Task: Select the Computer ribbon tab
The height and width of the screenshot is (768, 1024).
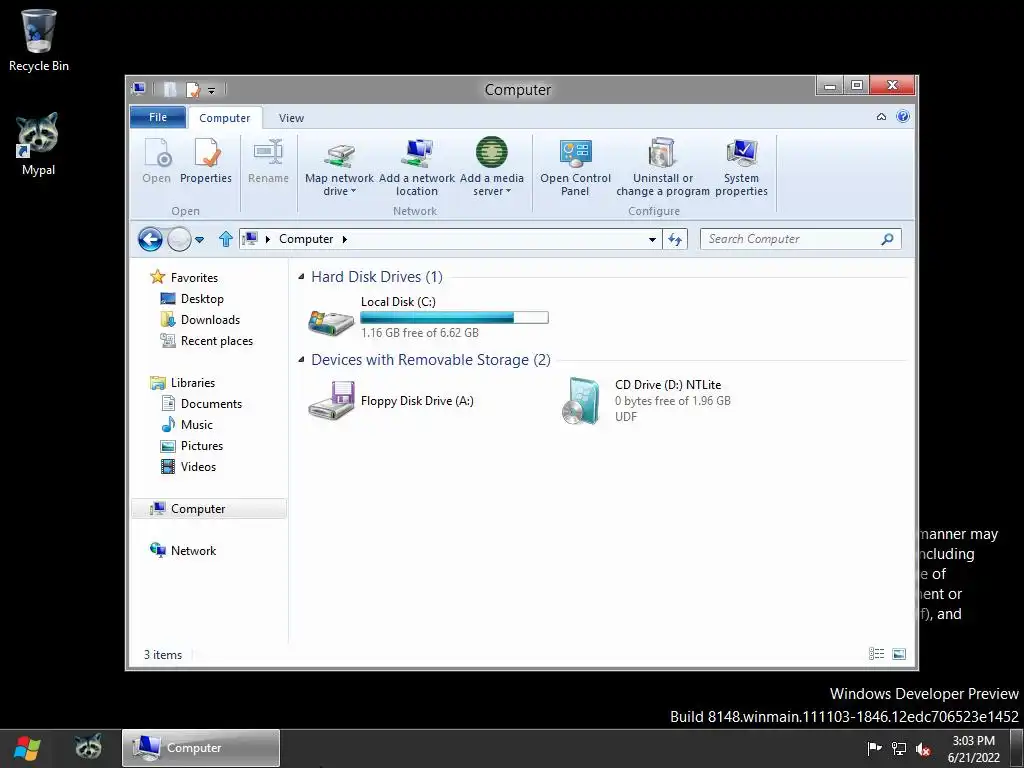Action: pos(225,118)
